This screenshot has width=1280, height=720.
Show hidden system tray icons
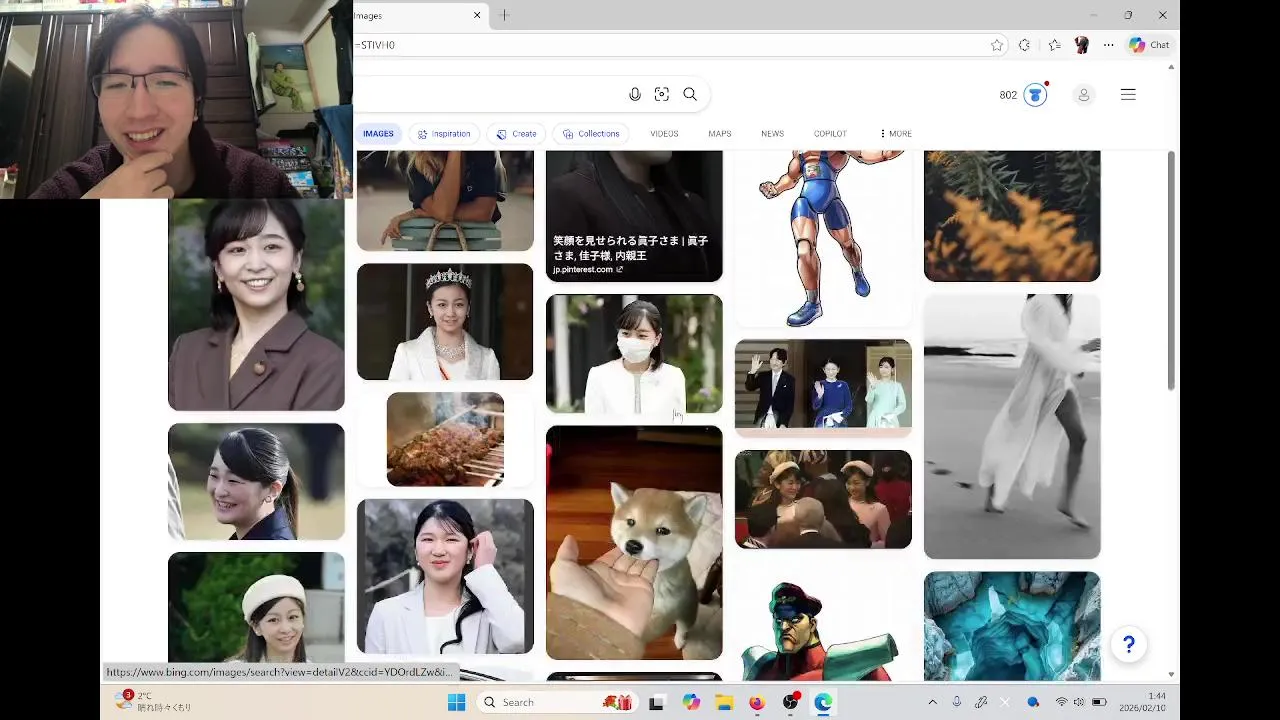[932, 702]
